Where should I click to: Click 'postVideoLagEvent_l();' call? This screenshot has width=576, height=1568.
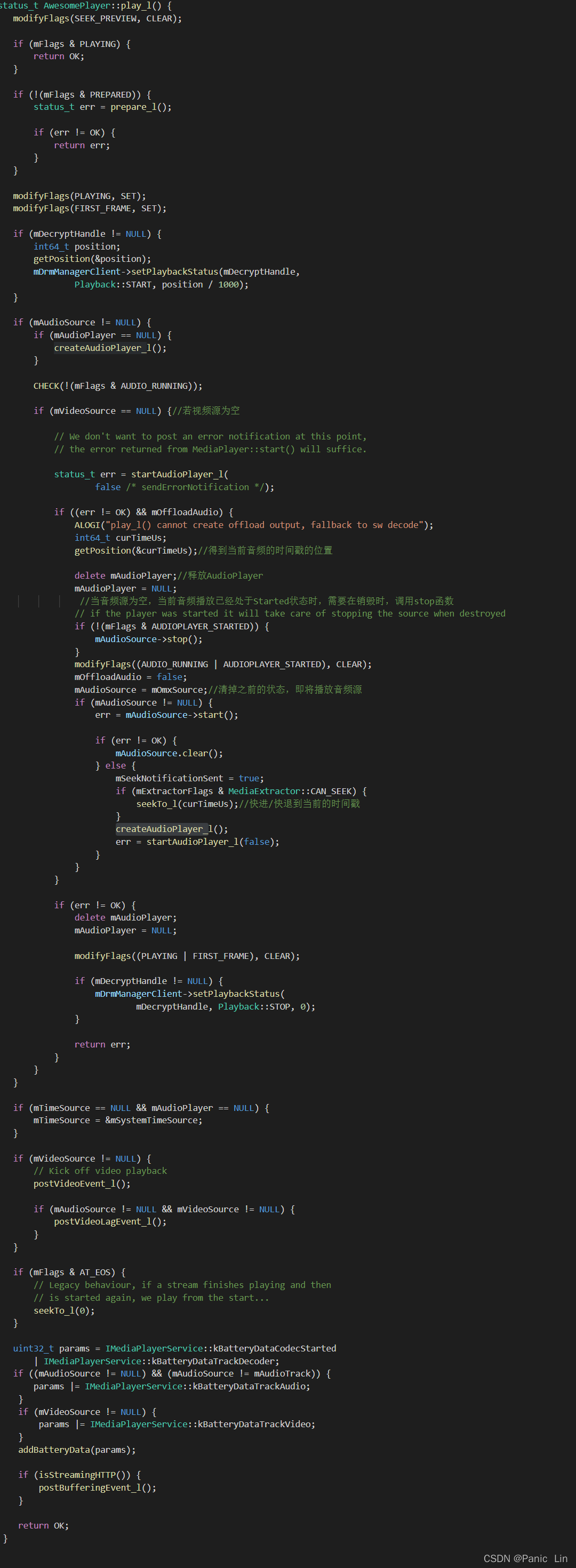[x=110, y=1222]
